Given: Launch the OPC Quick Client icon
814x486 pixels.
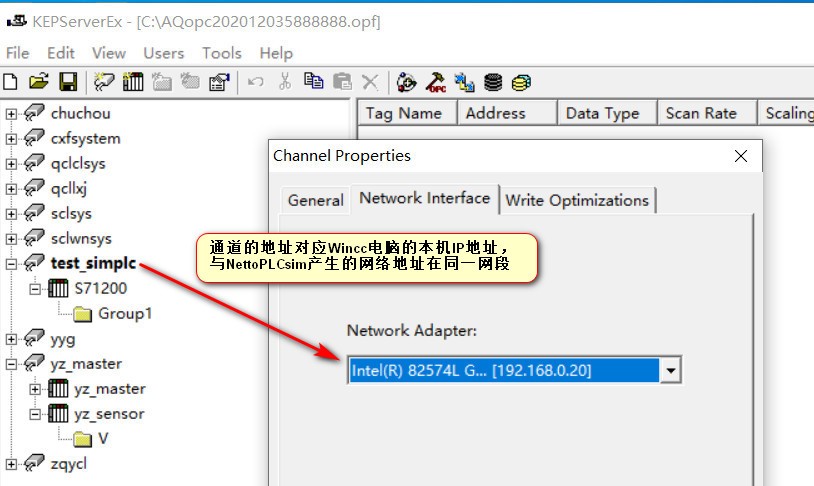Looking at the screenshot, I should pyautogui.click(x=435, y=82).
